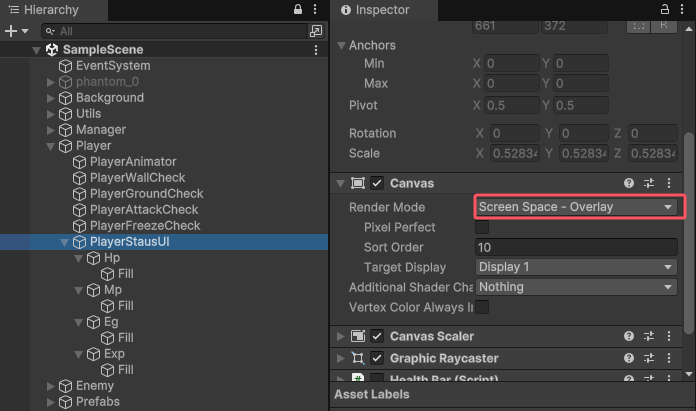Collapse the Eg object
The image size is (696, 411).
[x=79, y=322]
